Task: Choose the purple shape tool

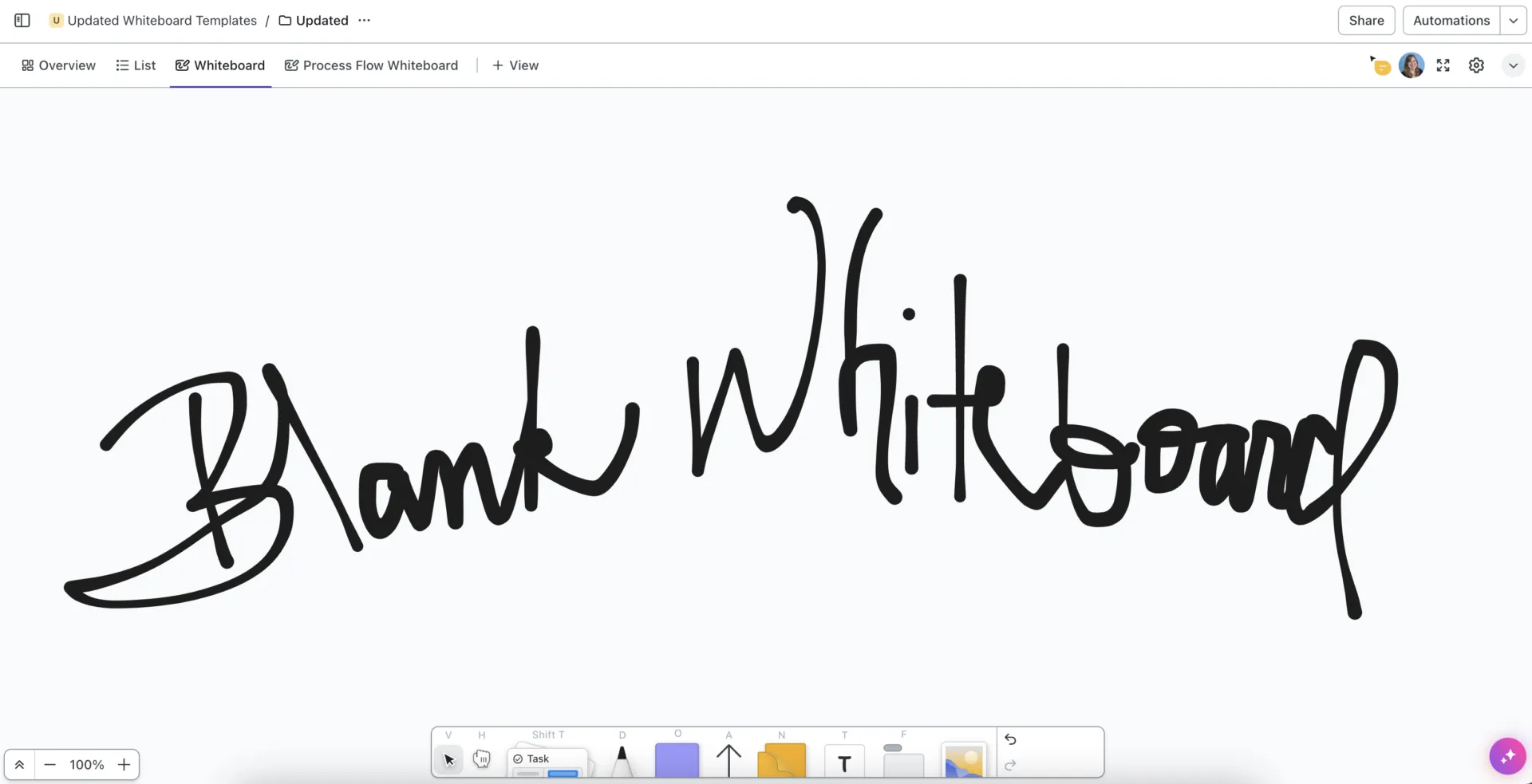Action: coord(677,760)
